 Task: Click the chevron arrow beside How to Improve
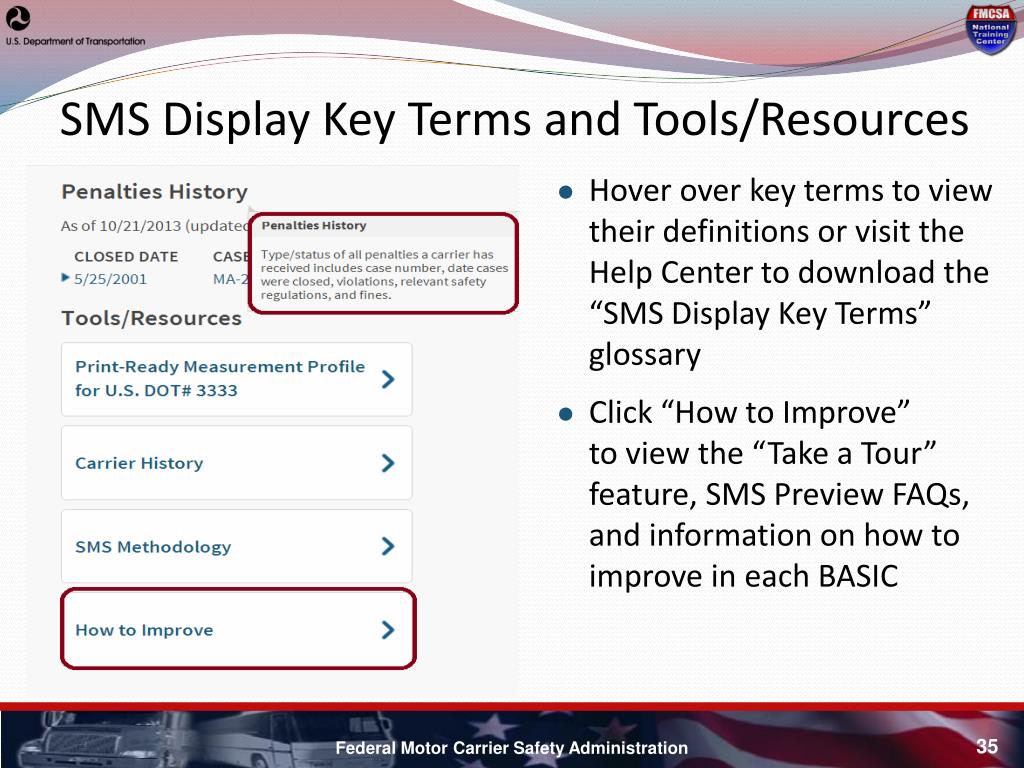click(x=388, y=630)
